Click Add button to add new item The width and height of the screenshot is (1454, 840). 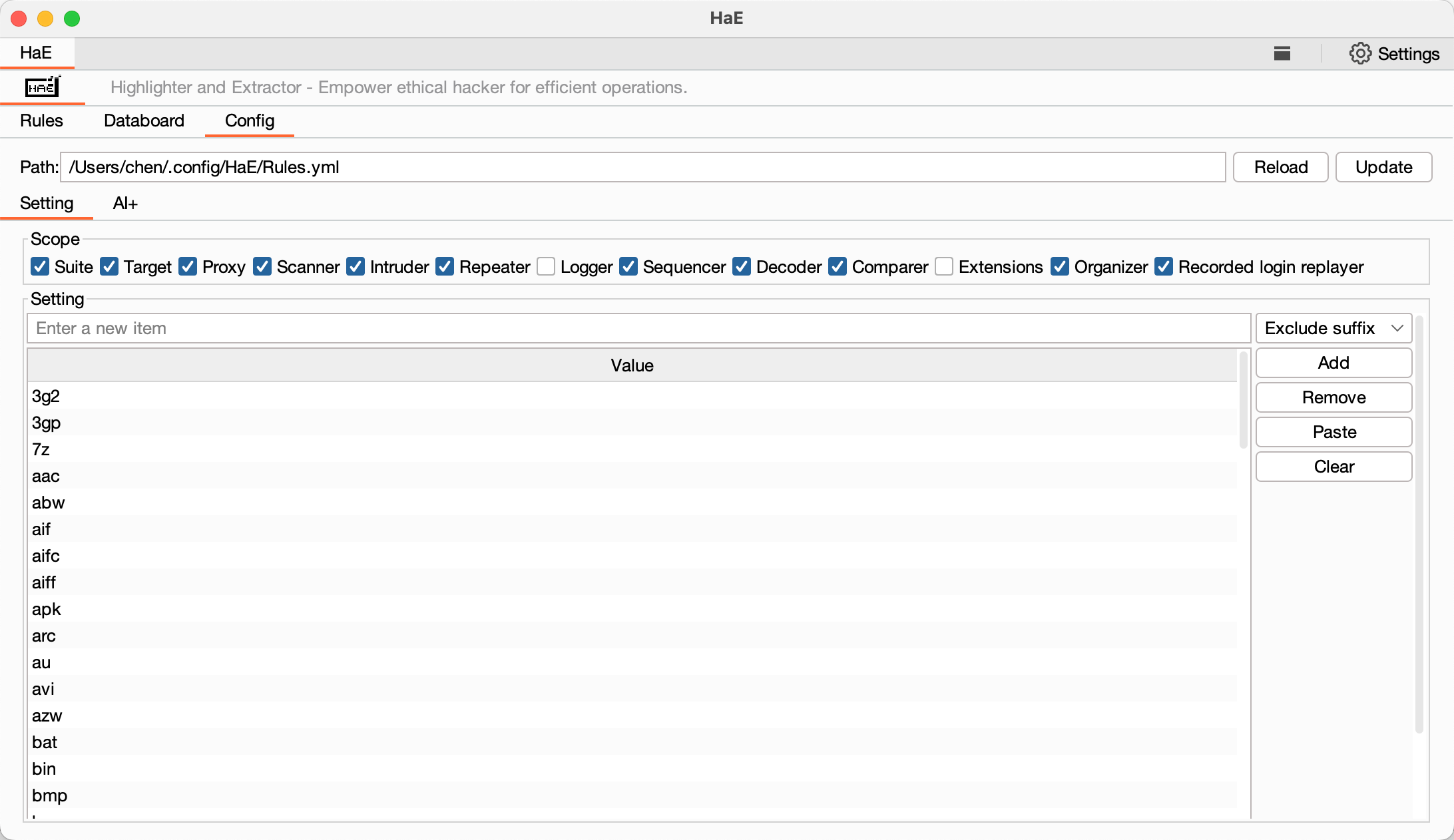click(x=1334, y=362)
